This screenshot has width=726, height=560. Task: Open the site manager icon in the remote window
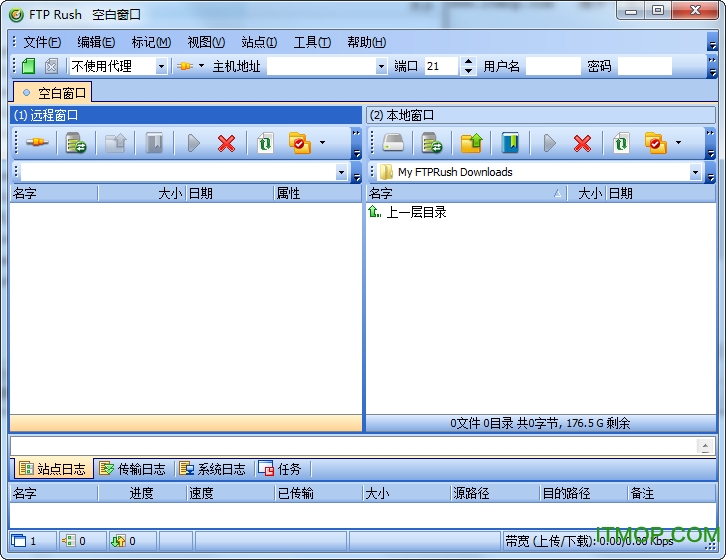pos(76,143)
